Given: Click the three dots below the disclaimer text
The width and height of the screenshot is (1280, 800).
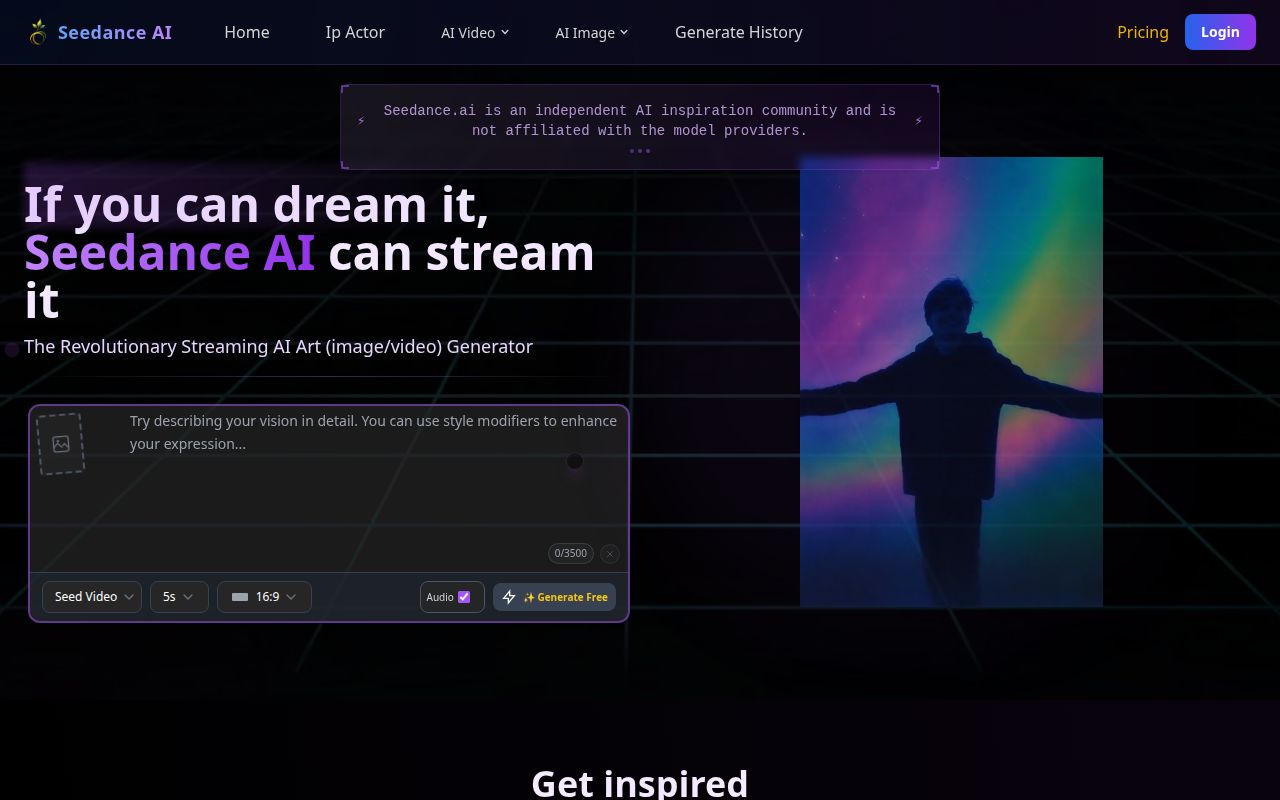Looking at the screenshot, I should point(640,151).
